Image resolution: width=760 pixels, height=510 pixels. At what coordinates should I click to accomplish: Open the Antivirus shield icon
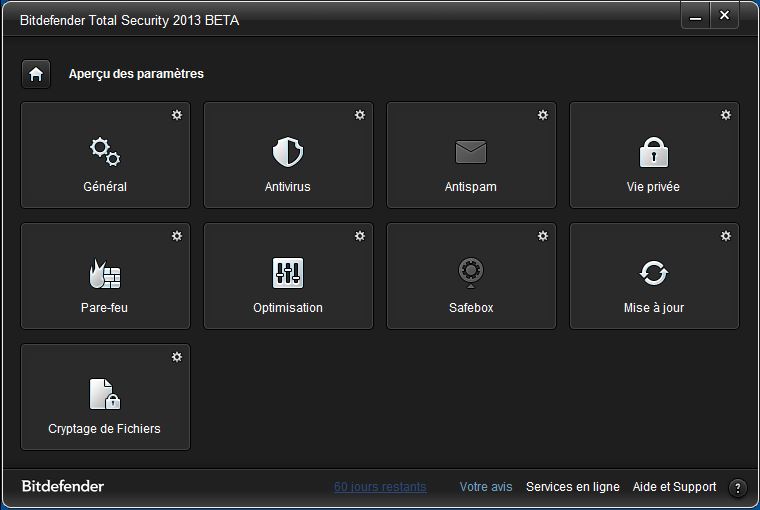(x=288, y=152)
